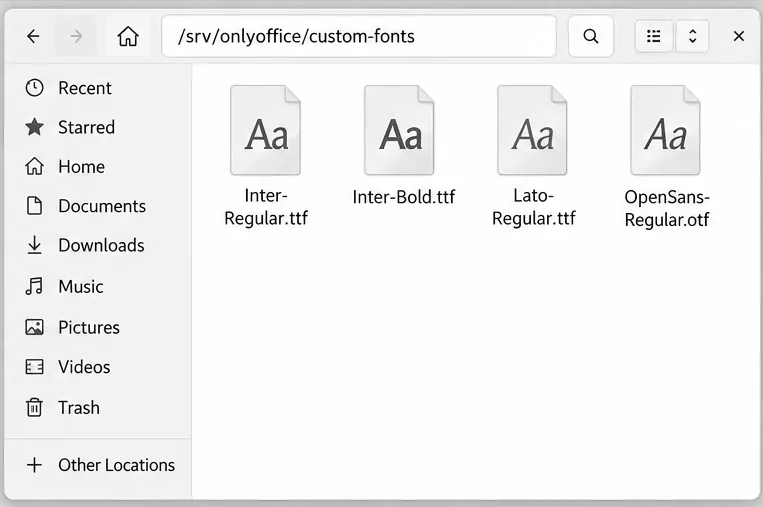Switch to list view using the view toggle
Viewport: 763px width, 507px height.
654,36
